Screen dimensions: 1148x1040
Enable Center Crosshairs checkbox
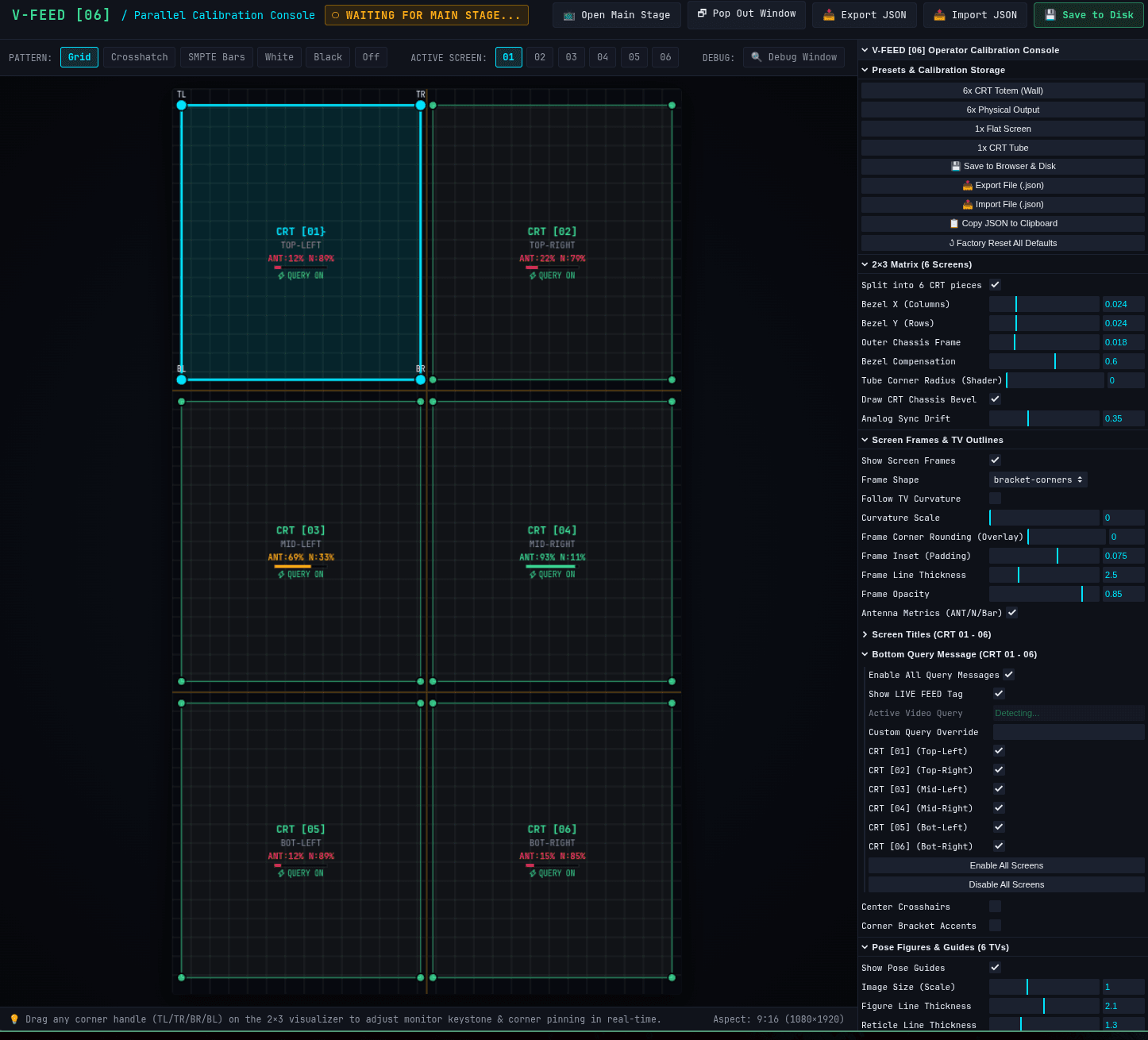click(995, 907)
